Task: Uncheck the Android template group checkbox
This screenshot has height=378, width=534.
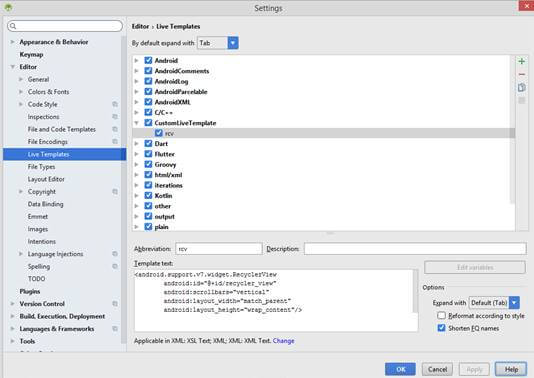Action: point(148,60)
